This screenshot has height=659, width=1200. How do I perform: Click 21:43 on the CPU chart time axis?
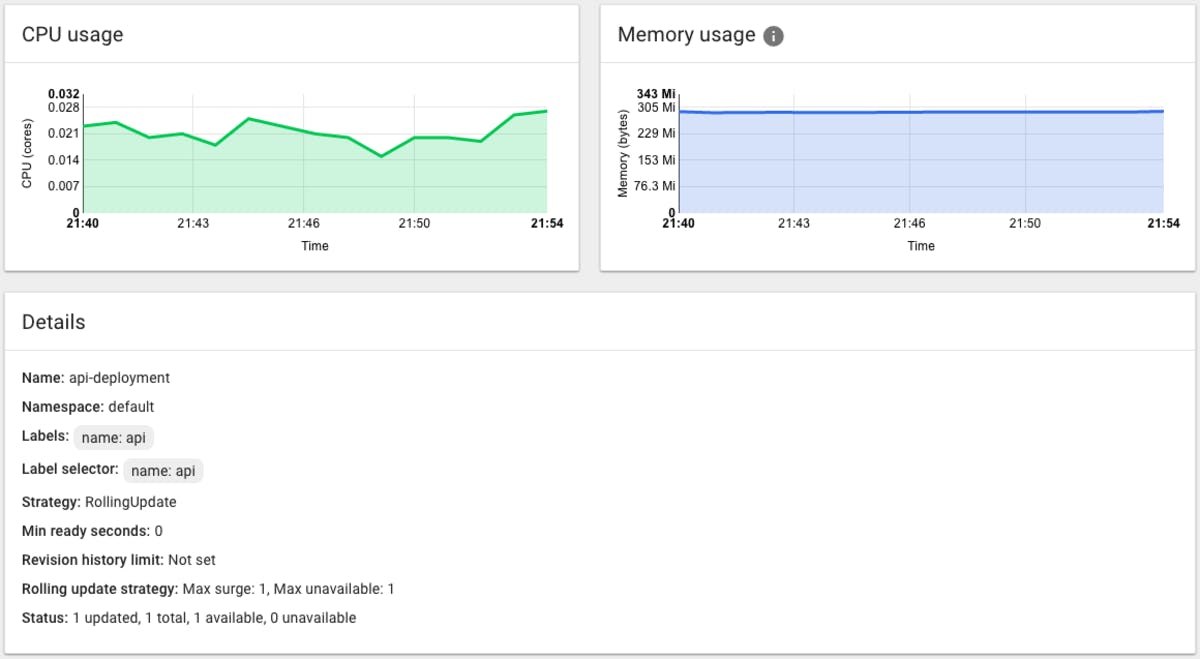coord(193,224)
